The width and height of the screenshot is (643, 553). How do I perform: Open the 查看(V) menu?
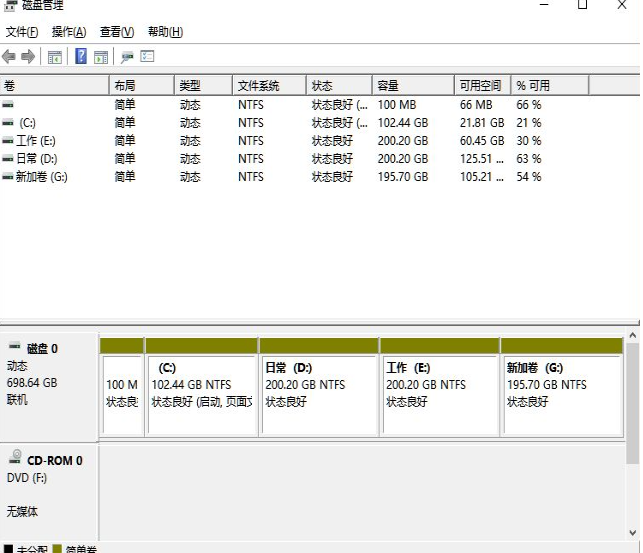click(116, 32)
